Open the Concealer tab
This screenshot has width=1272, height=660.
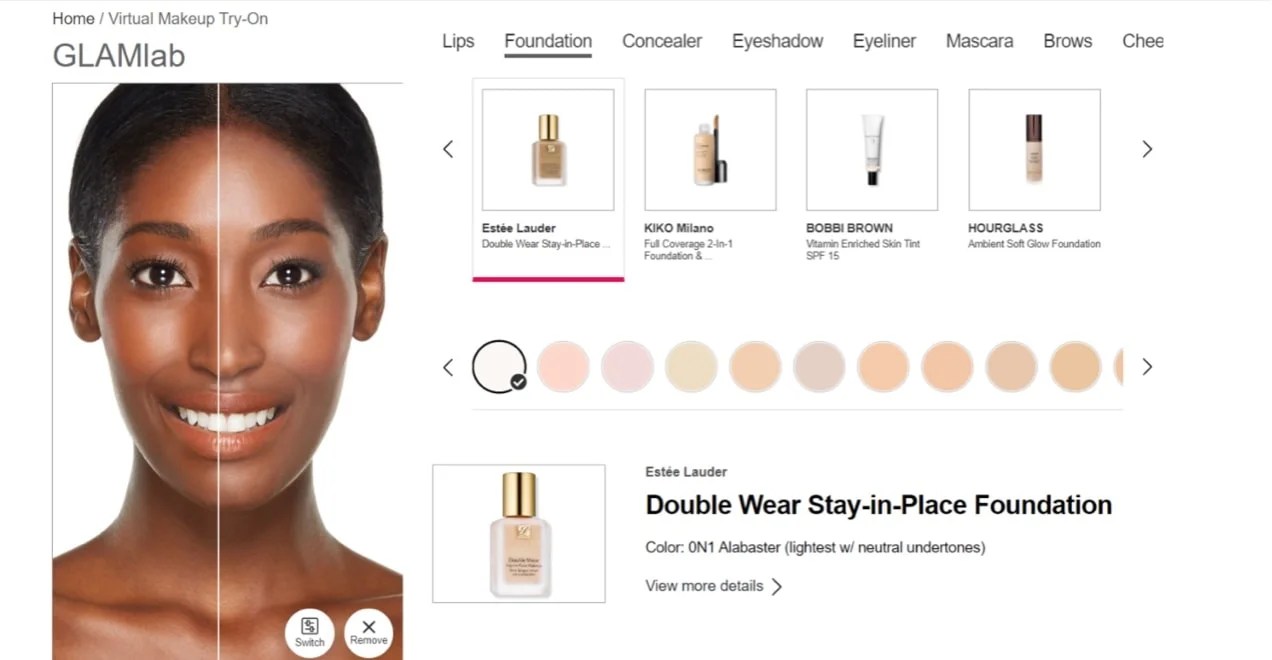662,41
